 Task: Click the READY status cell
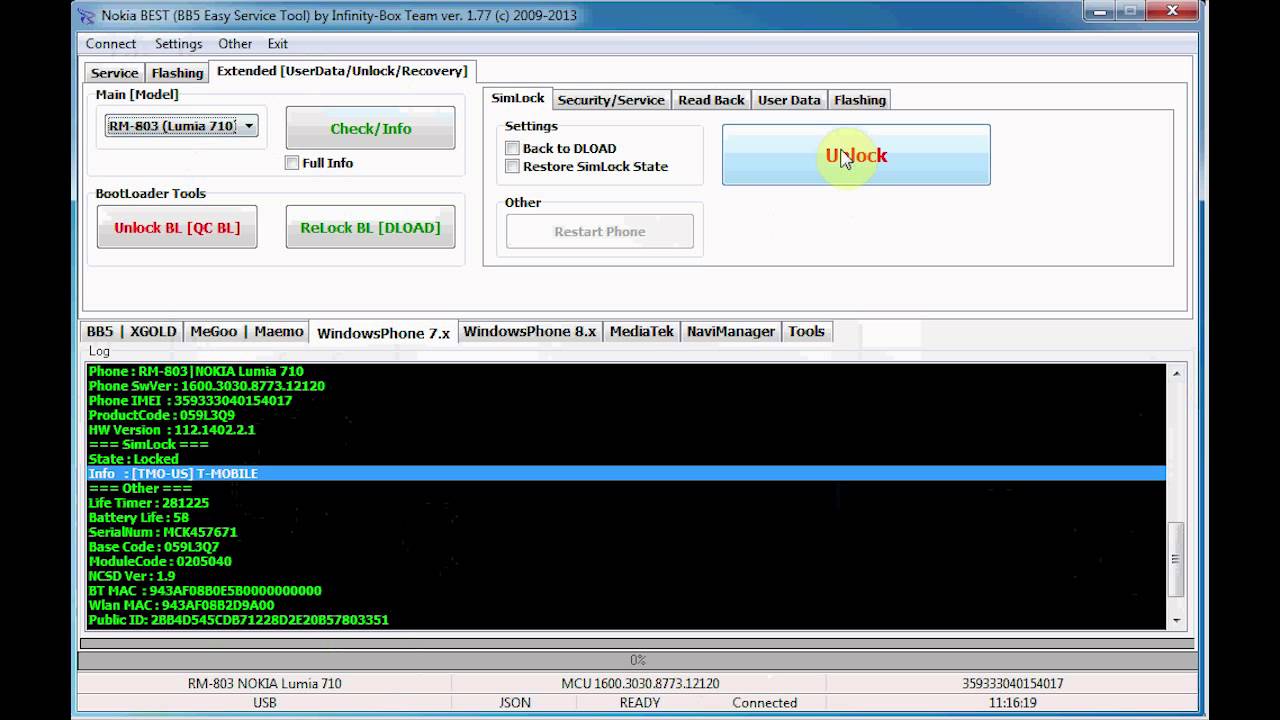pyautogui.click(x=640, y=703)
